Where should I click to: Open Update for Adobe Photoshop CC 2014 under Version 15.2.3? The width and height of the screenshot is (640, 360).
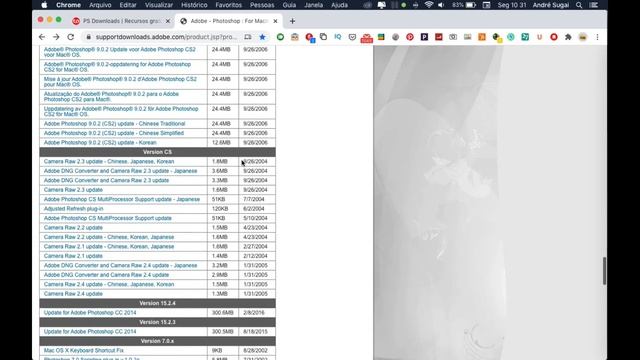[x=90, y=331]
